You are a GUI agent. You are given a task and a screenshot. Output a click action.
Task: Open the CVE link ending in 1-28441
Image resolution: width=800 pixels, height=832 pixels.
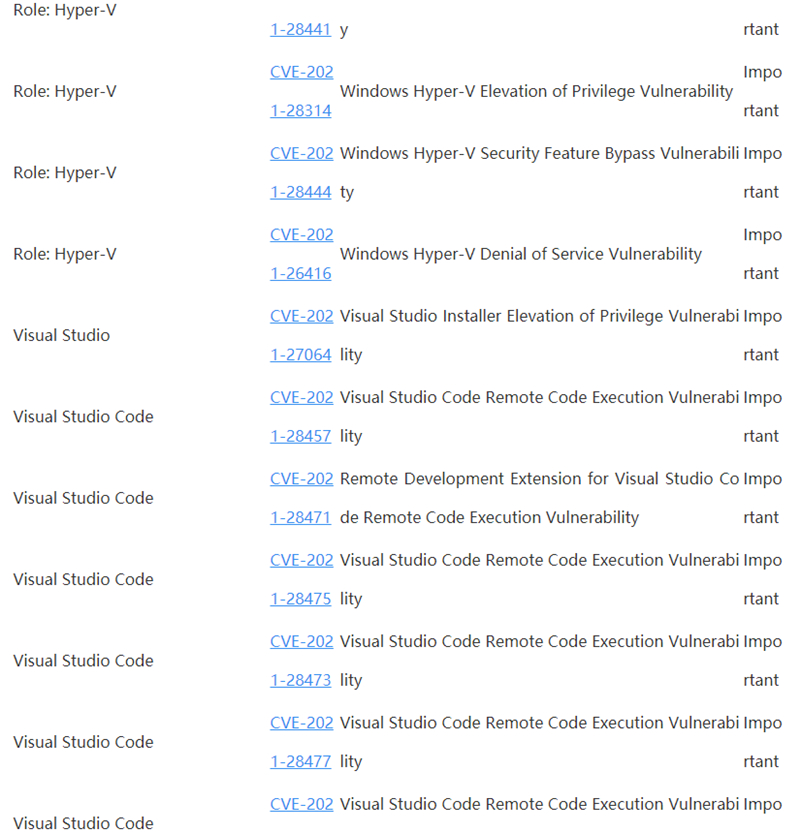300,30
